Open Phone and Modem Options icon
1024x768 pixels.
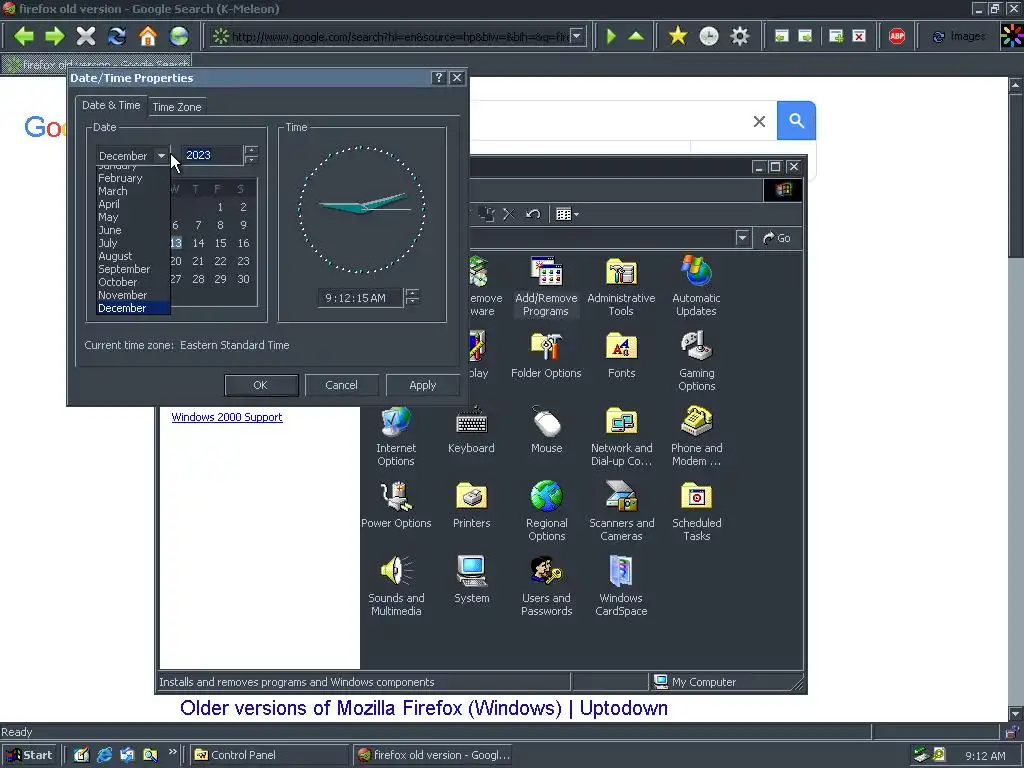click(696, 436)
